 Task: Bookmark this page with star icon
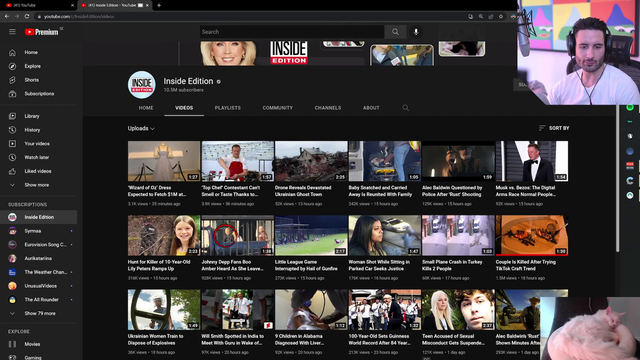(501, 16)
